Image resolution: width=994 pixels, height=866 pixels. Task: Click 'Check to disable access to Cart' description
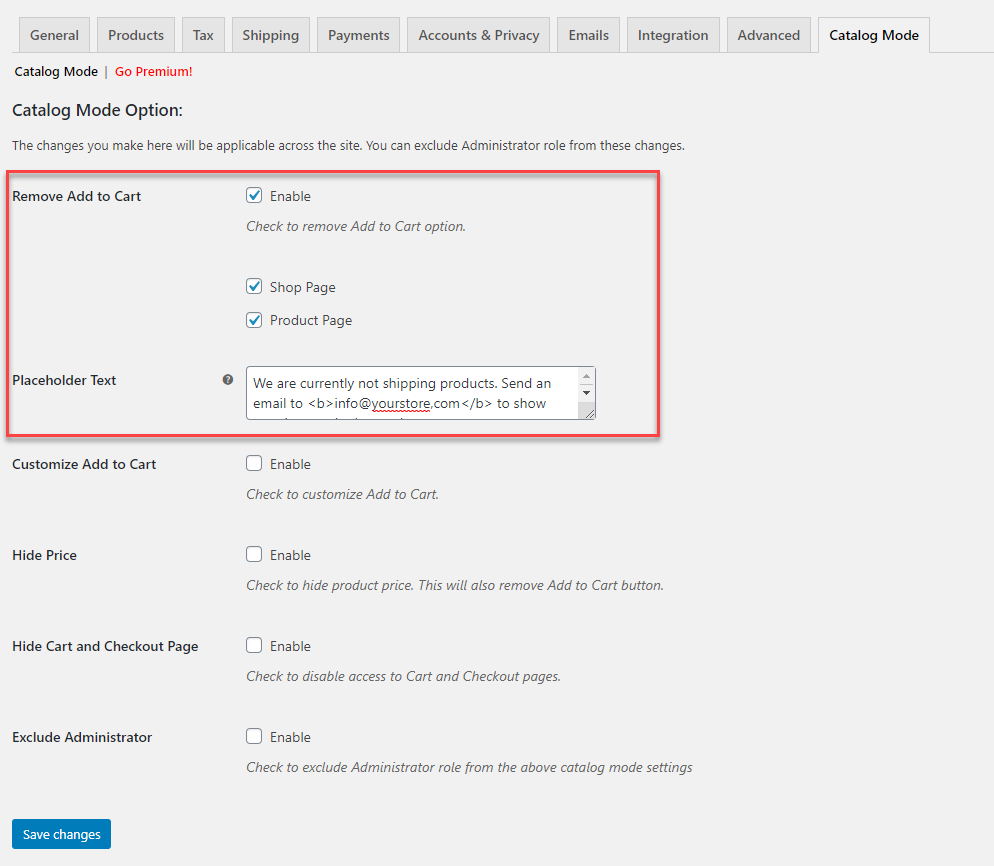pos(403,676)
